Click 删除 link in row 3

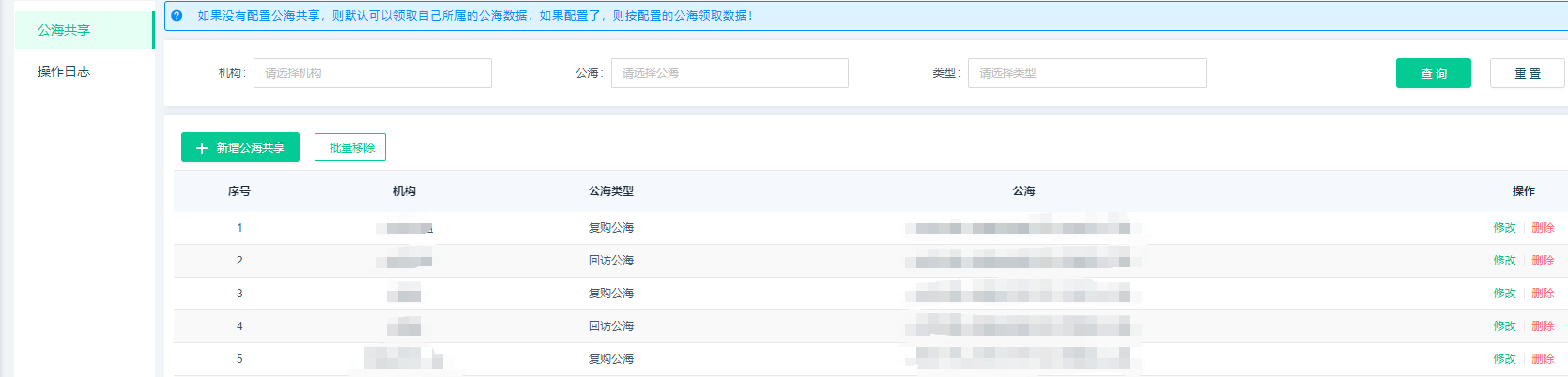click(1543, 294)
